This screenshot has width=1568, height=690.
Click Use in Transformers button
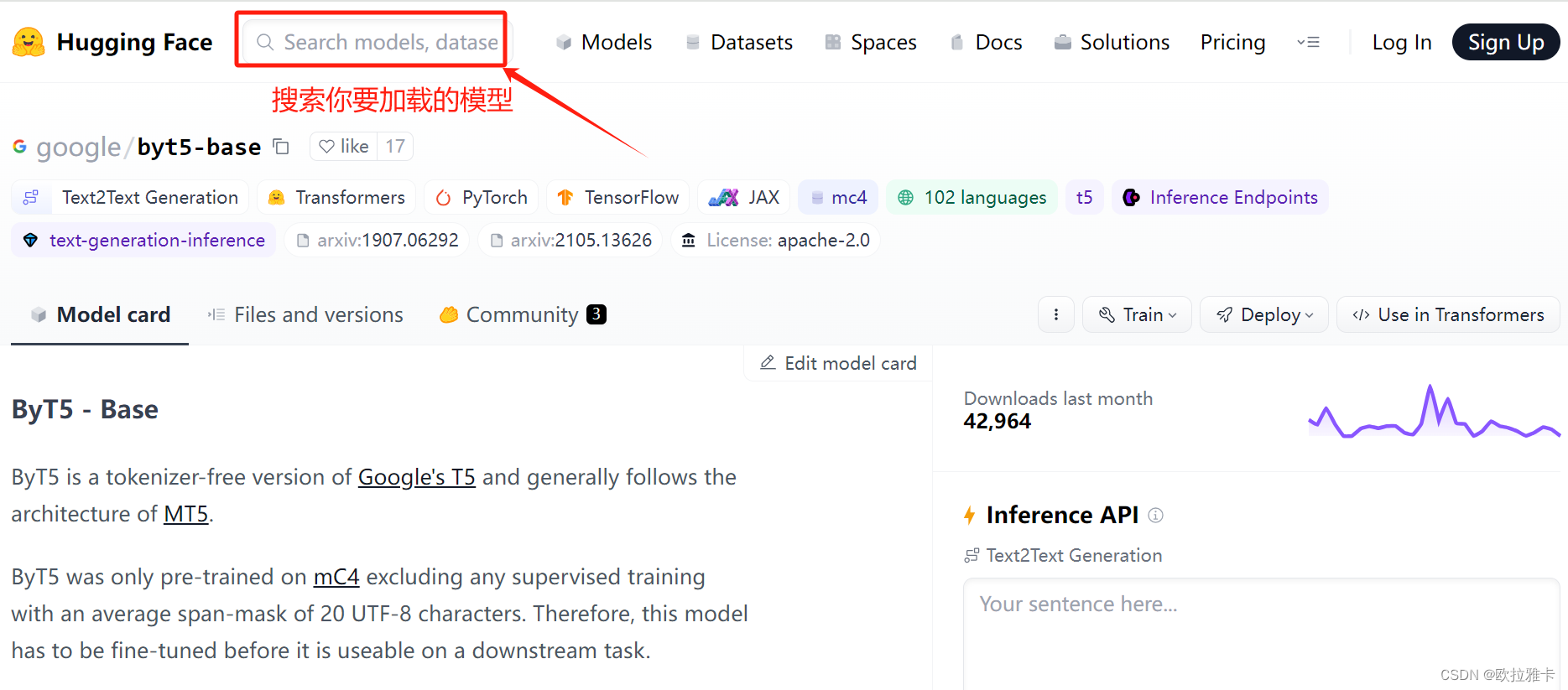[x=1448, y=314]
